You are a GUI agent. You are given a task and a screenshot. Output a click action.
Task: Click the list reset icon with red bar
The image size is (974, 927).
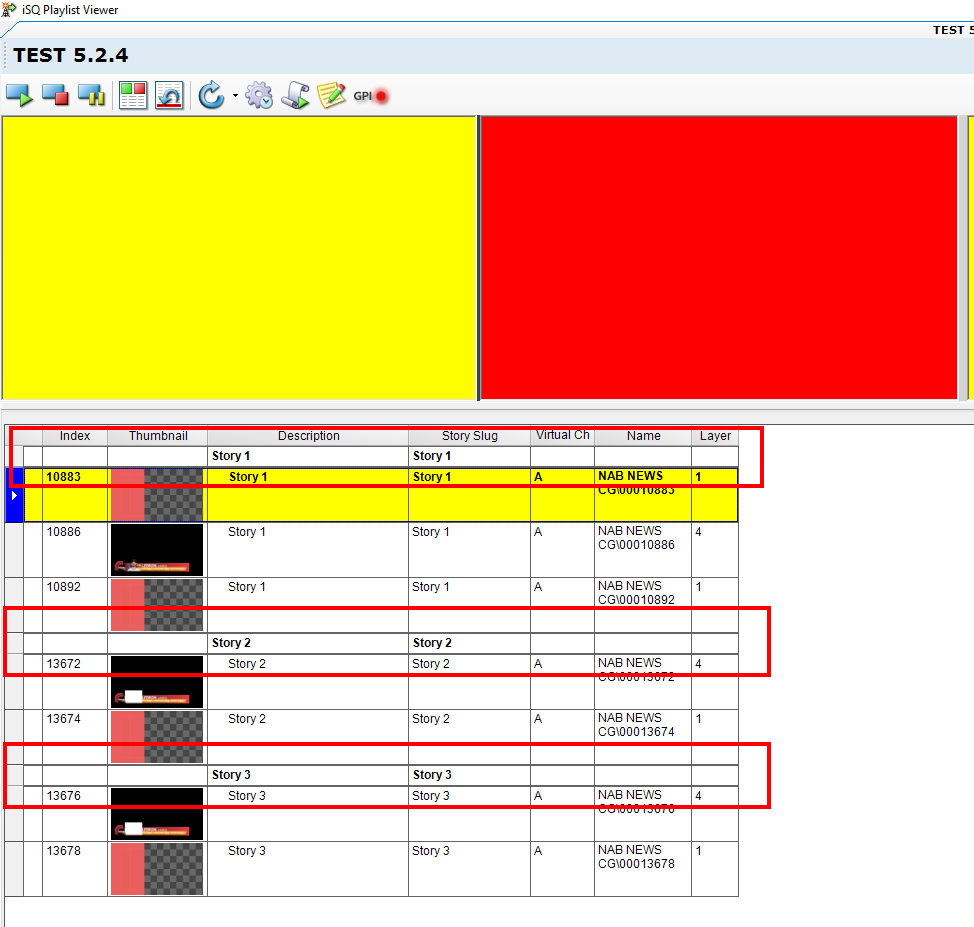(x=169, y=96)
